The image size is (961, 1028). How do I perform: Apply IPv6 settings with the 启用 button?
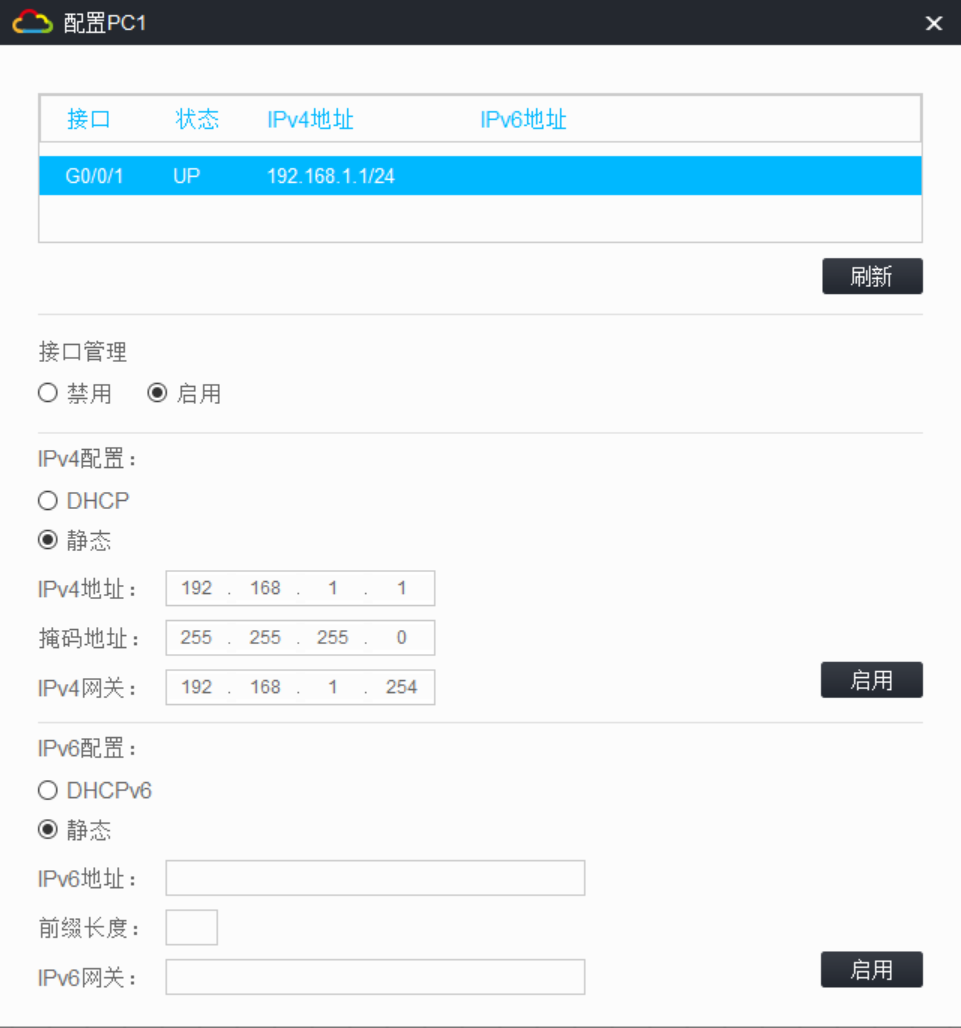click(x=871, y=969)
